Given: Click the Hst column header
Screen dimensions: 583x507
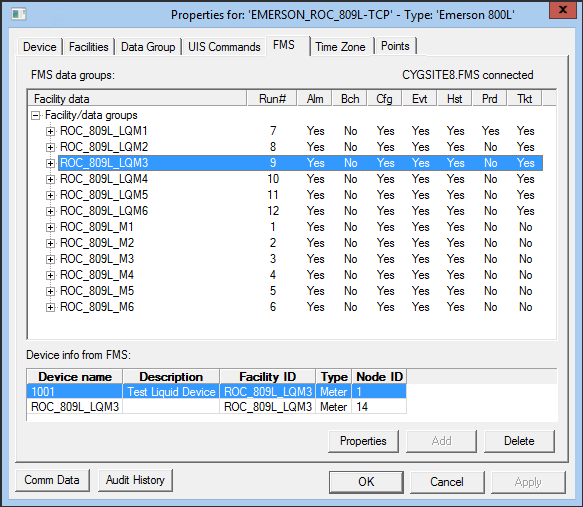Looking at the screenshot, I should (x=454, y=99).
